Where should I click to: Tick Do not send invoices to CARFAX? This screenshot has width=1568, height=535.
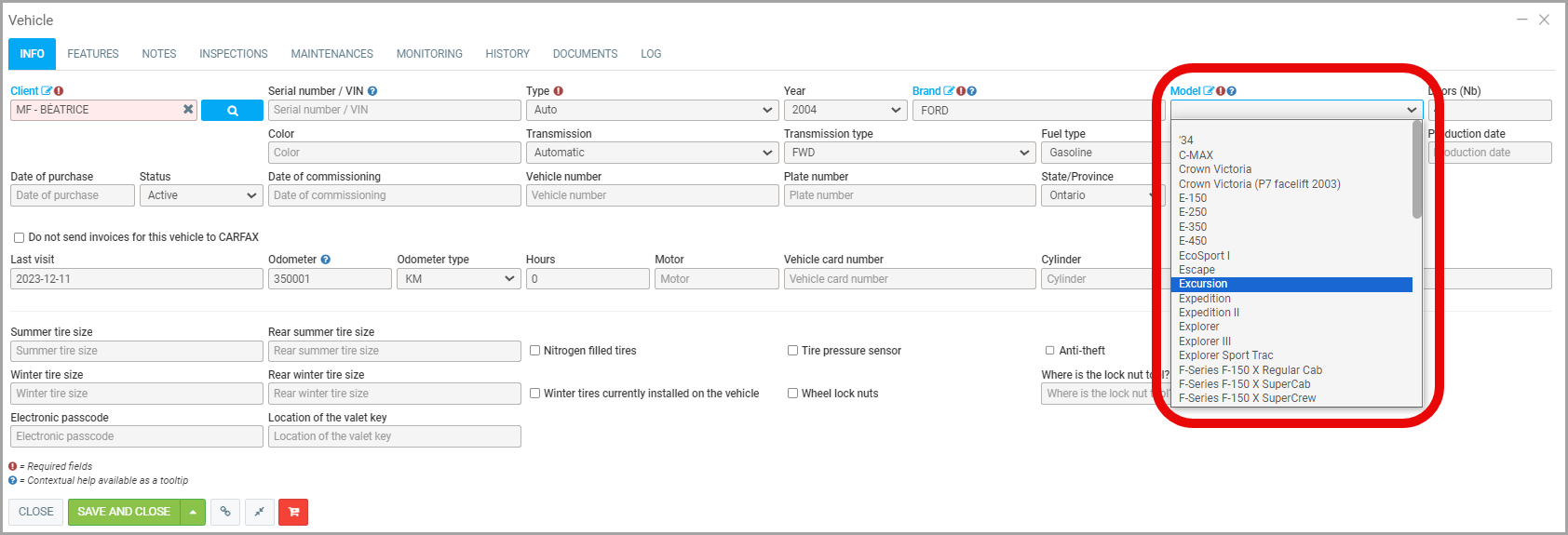[19, 237]
